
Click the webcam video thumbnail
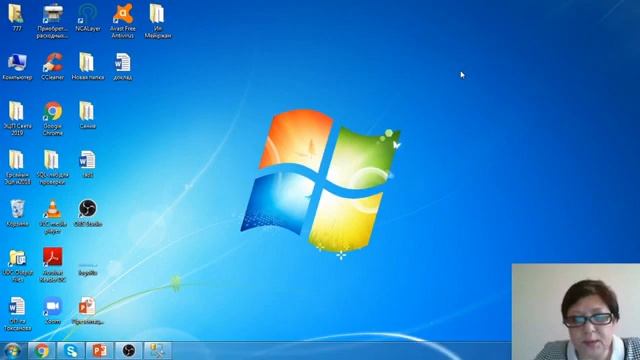[x=576, y=311]
